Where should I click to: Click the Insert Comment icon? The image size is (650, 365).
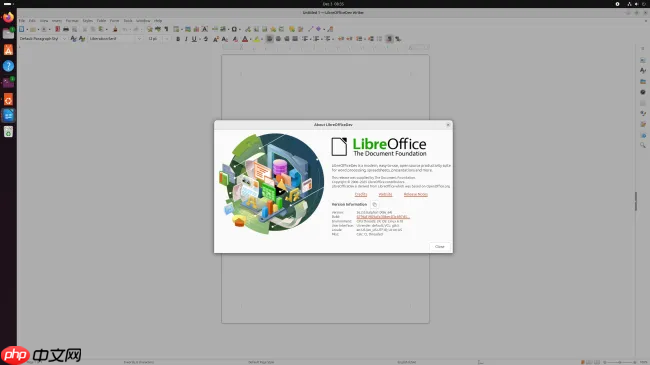pyautogui.click(x=292, y=29)
